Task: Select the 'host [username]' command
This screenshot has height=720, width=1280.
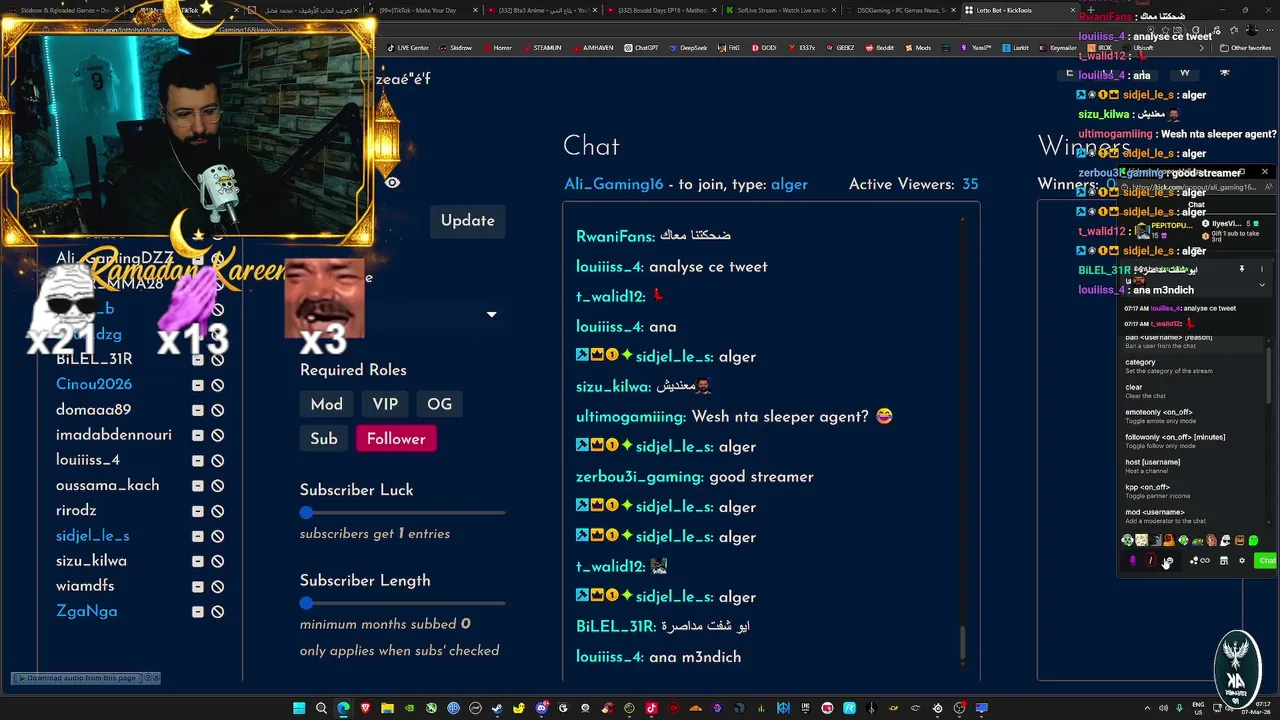Action: point(1190,466)
